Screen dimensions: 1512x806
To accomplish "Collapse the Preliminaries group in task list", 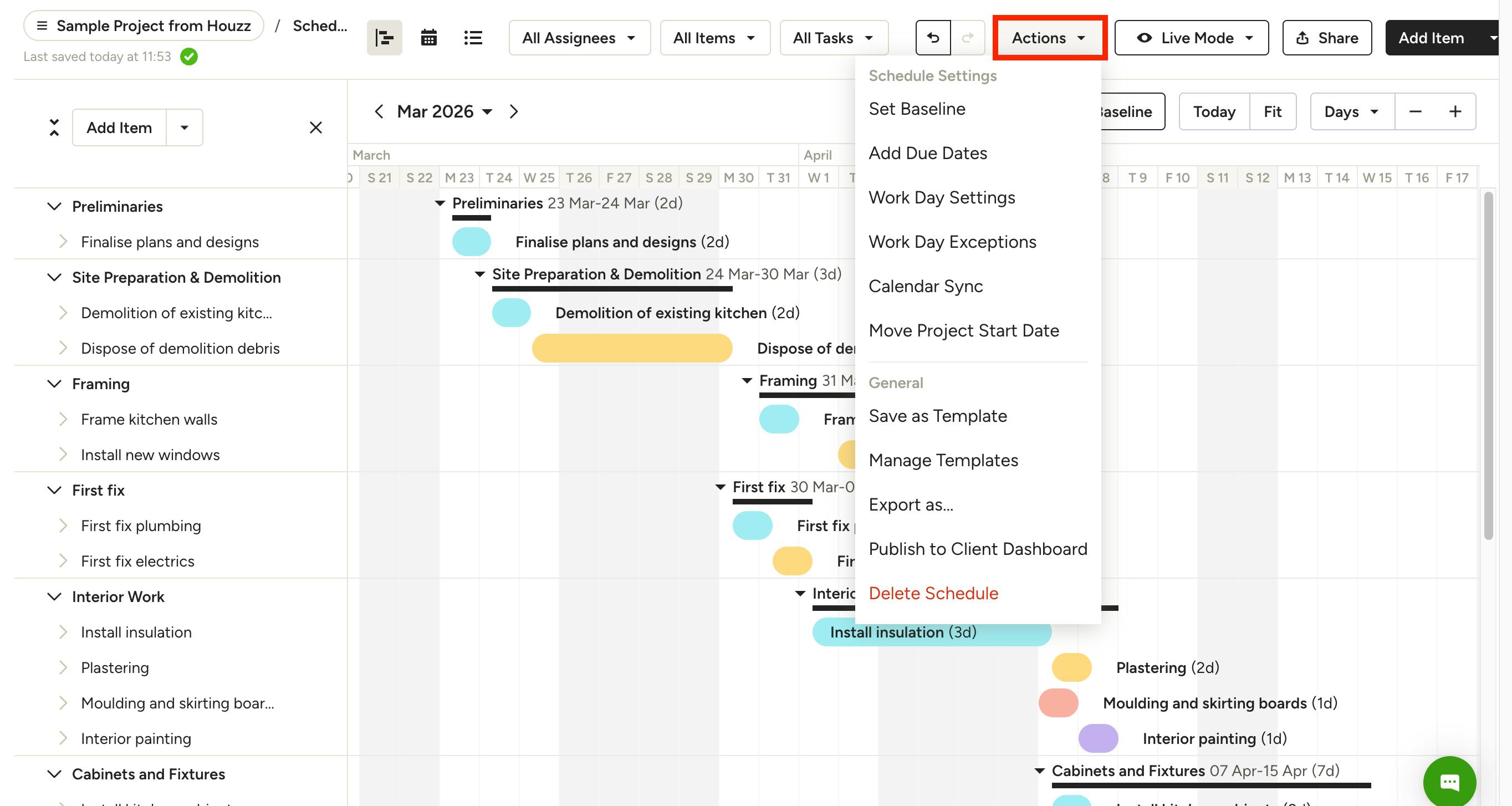I will (x=54, y=207).
